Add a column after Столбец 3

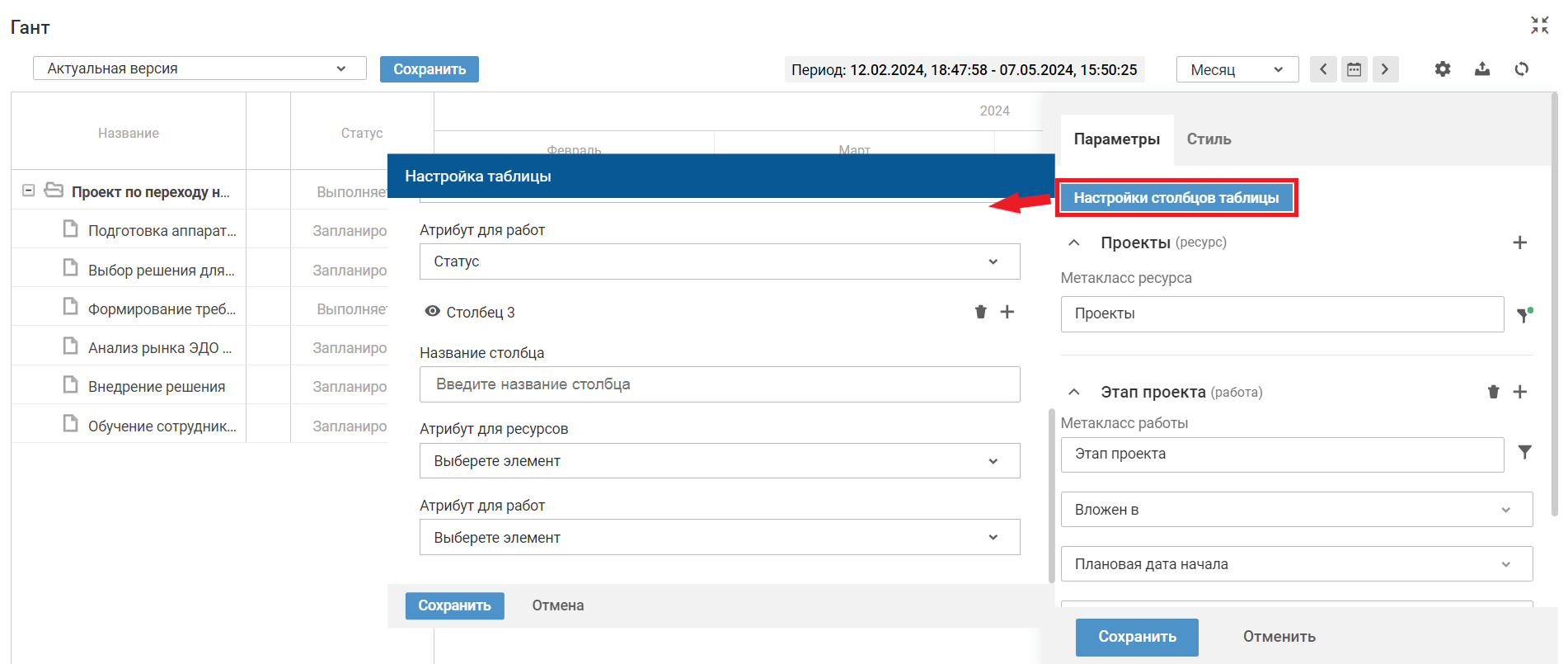tap(1007, 312)
